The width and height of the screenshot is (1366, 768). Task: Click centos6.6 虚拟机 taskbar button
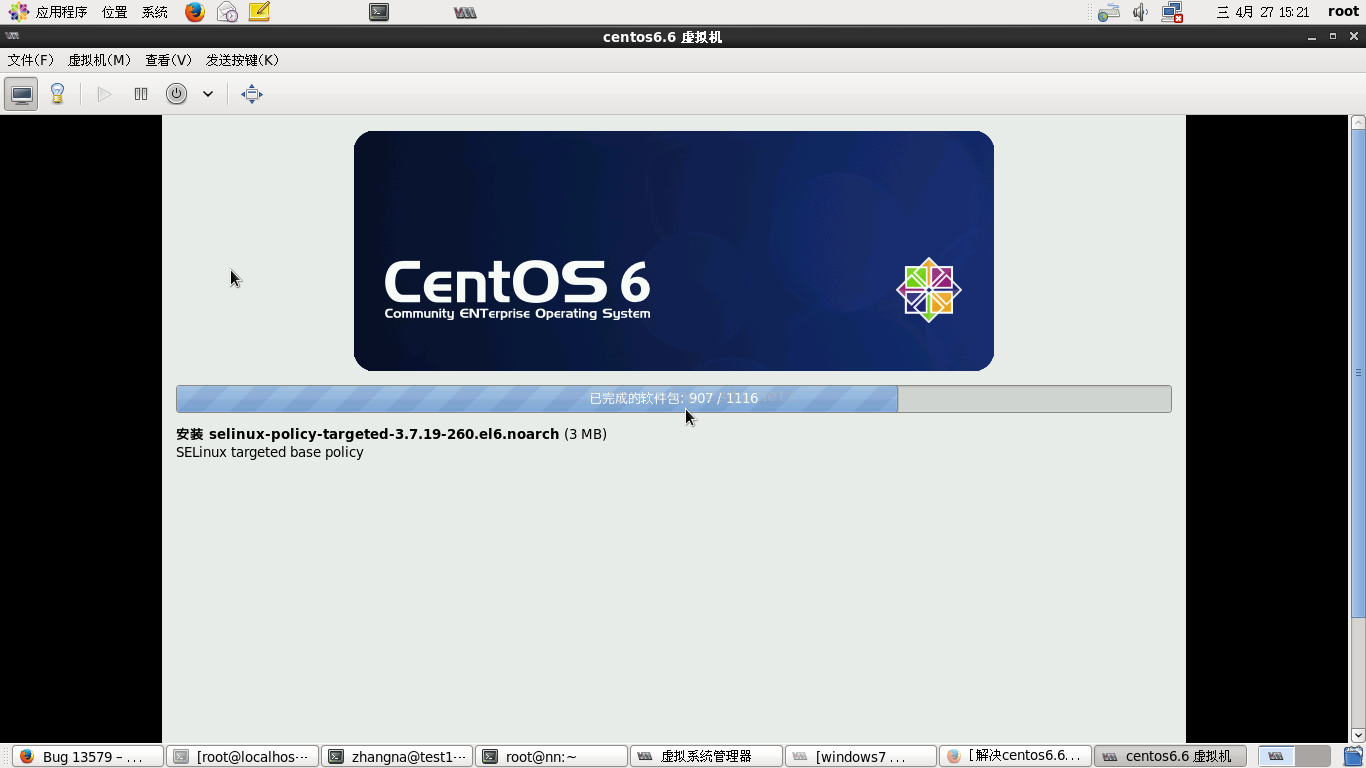1170,756
